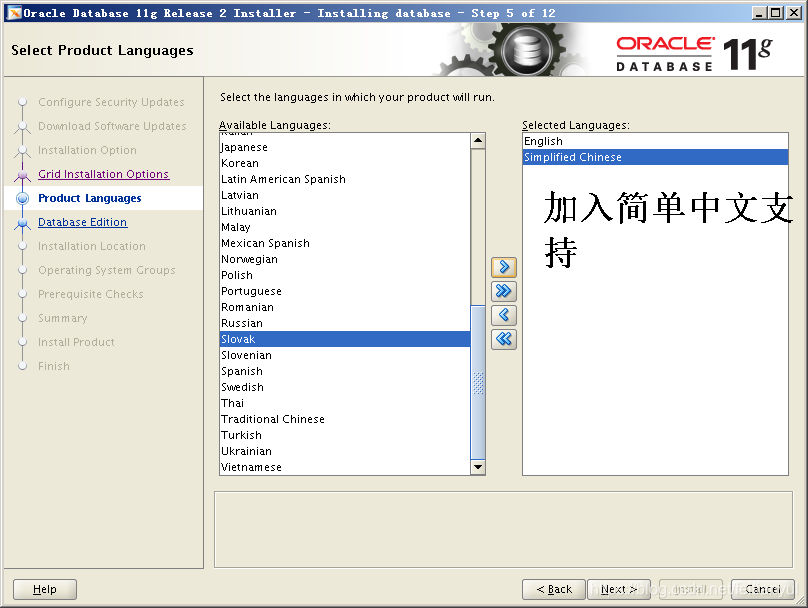Image resolution: width=808 pixels, height=608 pixels.
Task: Go to the Database Edition step
Action: 82,222
